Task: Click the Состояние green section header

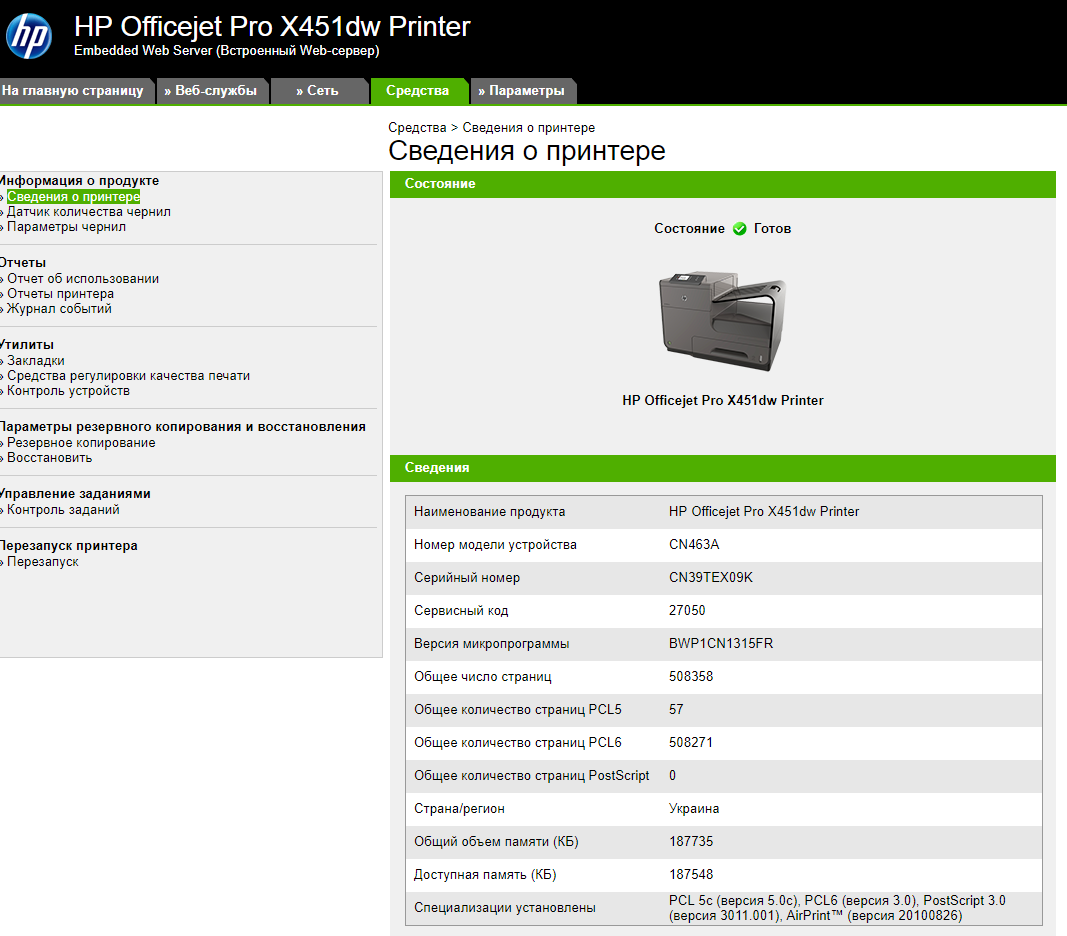Action: 723,184
